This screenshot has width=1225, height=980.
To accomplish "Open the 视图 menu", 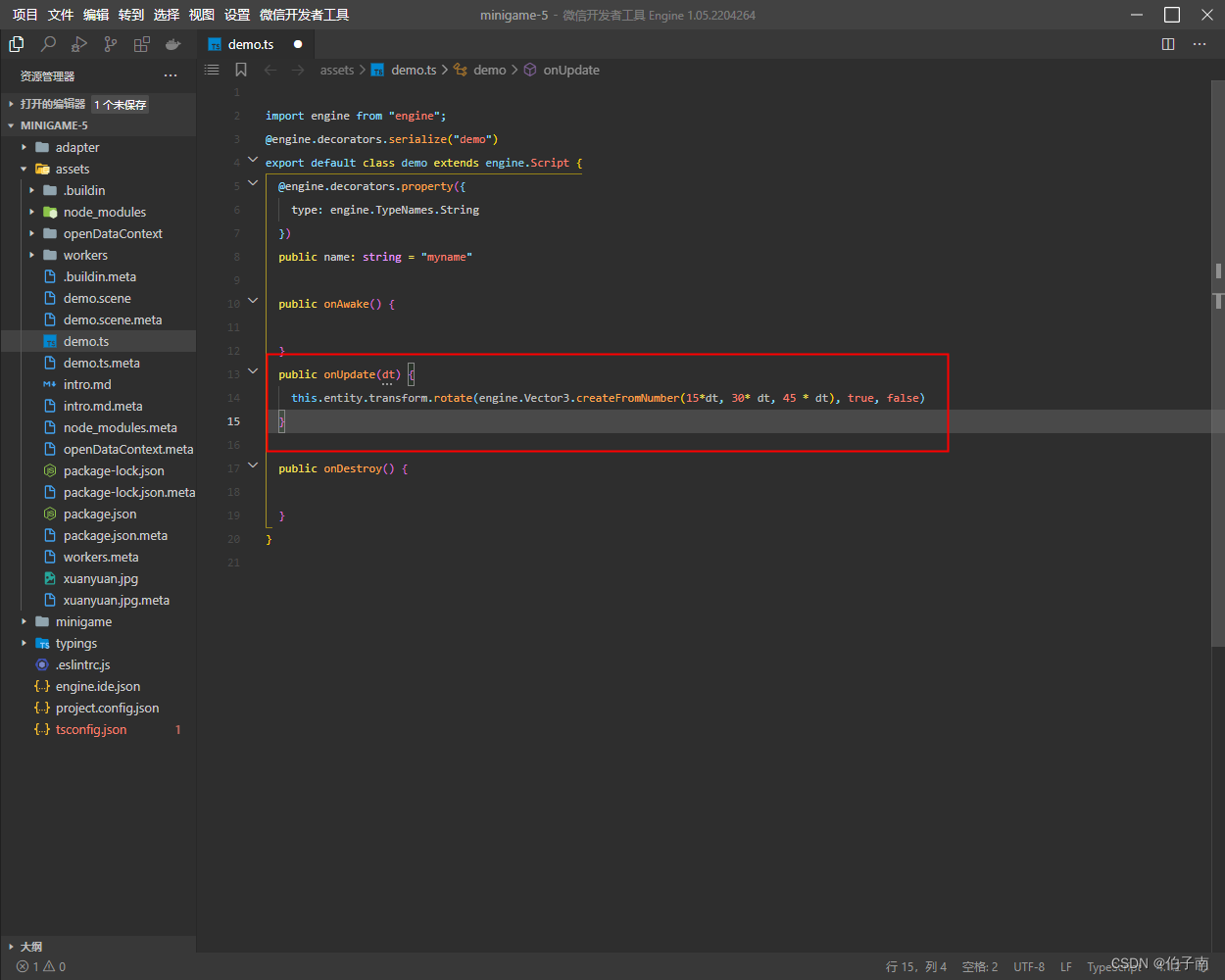I will point(202,15).
